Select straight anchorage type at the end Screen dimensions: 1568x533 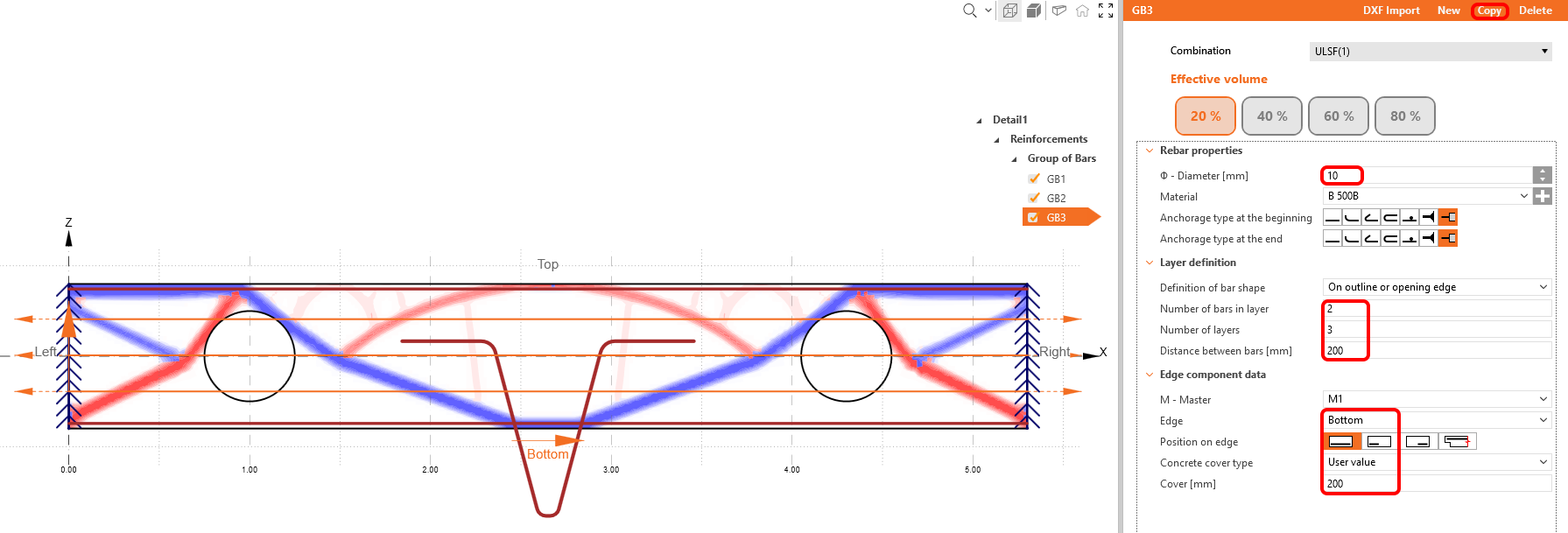pyautogui.click(x=1332, y=238)
